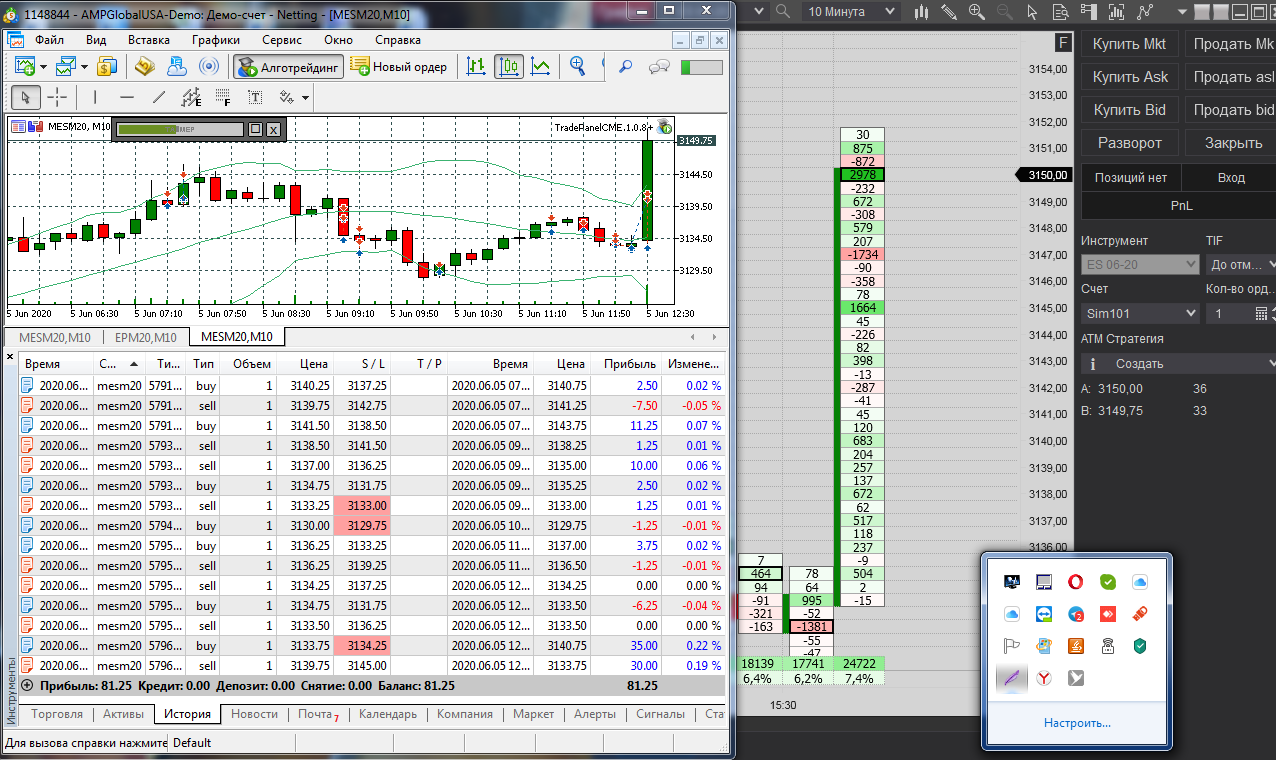Switch chart to candlestick icon
1276x760 pixels.
pos(509,67)
